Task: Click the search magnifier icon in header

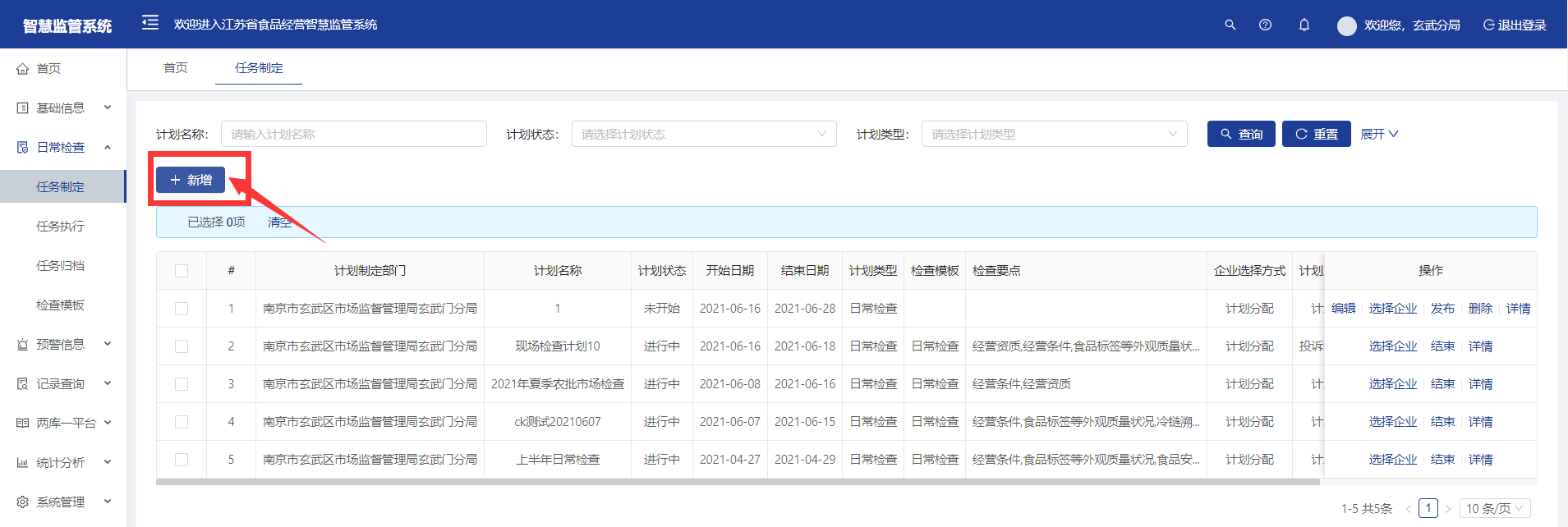Action: point(1230,25)
